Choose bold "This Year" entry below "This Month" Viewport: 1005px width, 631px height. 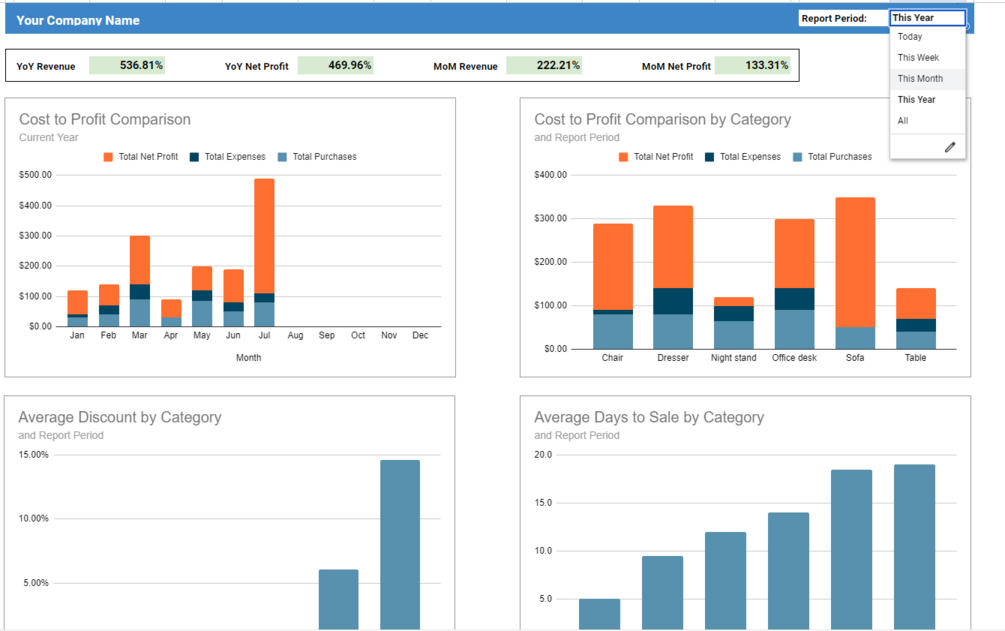tap(916, 100)
